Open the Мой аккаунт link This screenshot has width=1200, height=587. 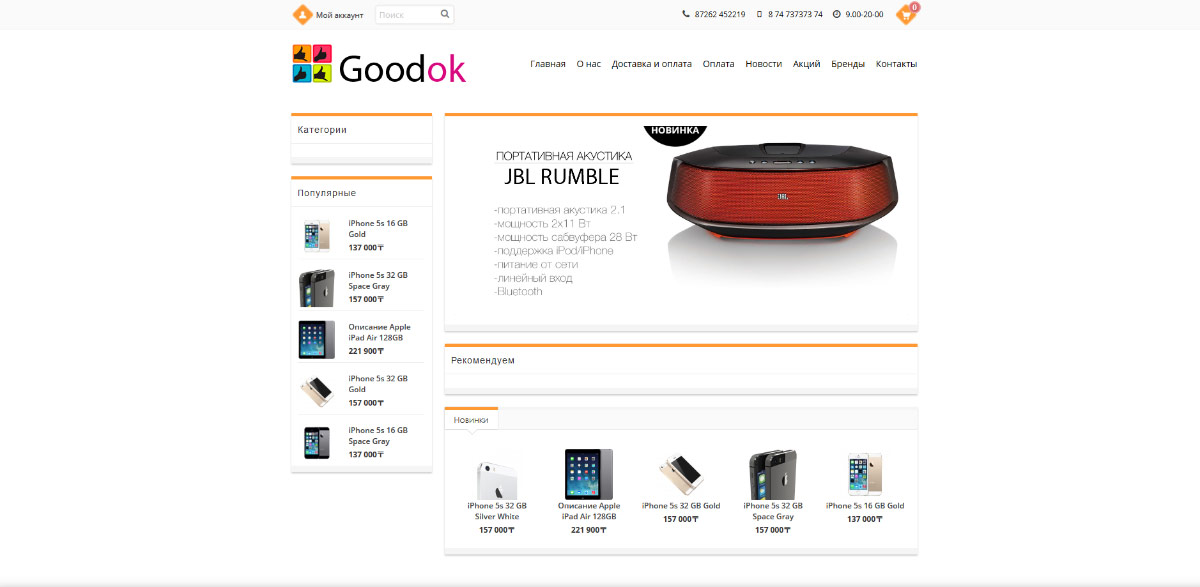click(x=340, y=15)
